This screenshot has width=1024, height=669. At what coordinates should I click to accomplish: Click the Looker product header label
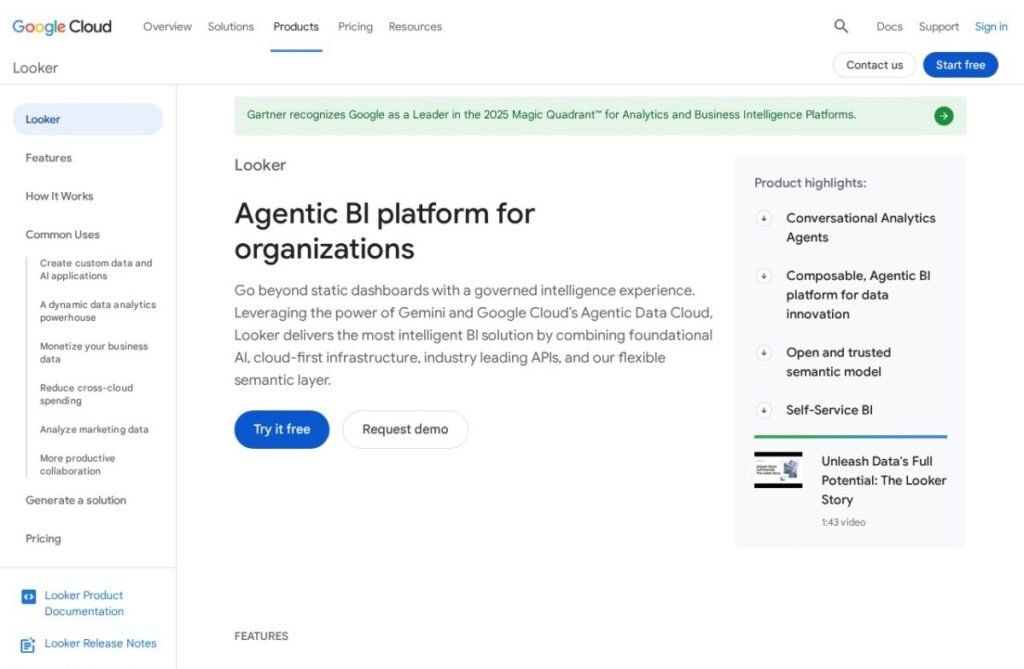tap(35, 68)
